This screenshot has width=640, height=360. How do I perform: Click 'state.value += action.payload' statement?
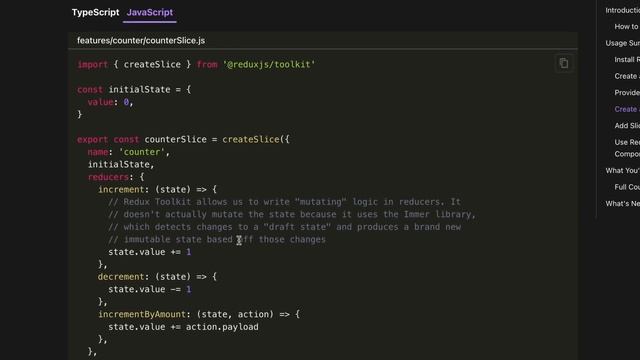pos(183,327)
